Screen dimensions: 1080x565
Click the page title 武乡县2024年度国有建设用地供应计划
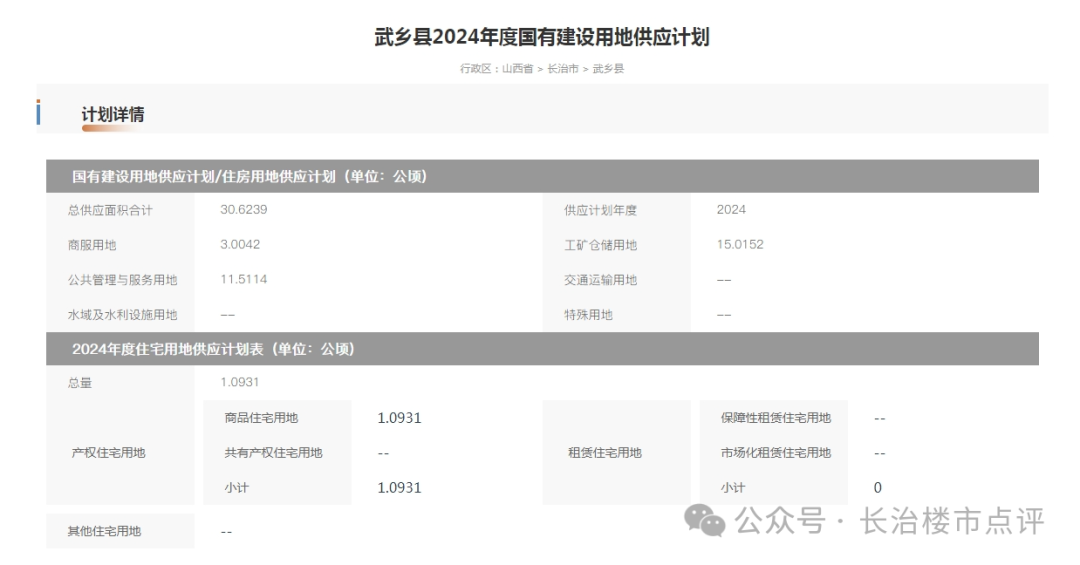(x=541, y=37)
